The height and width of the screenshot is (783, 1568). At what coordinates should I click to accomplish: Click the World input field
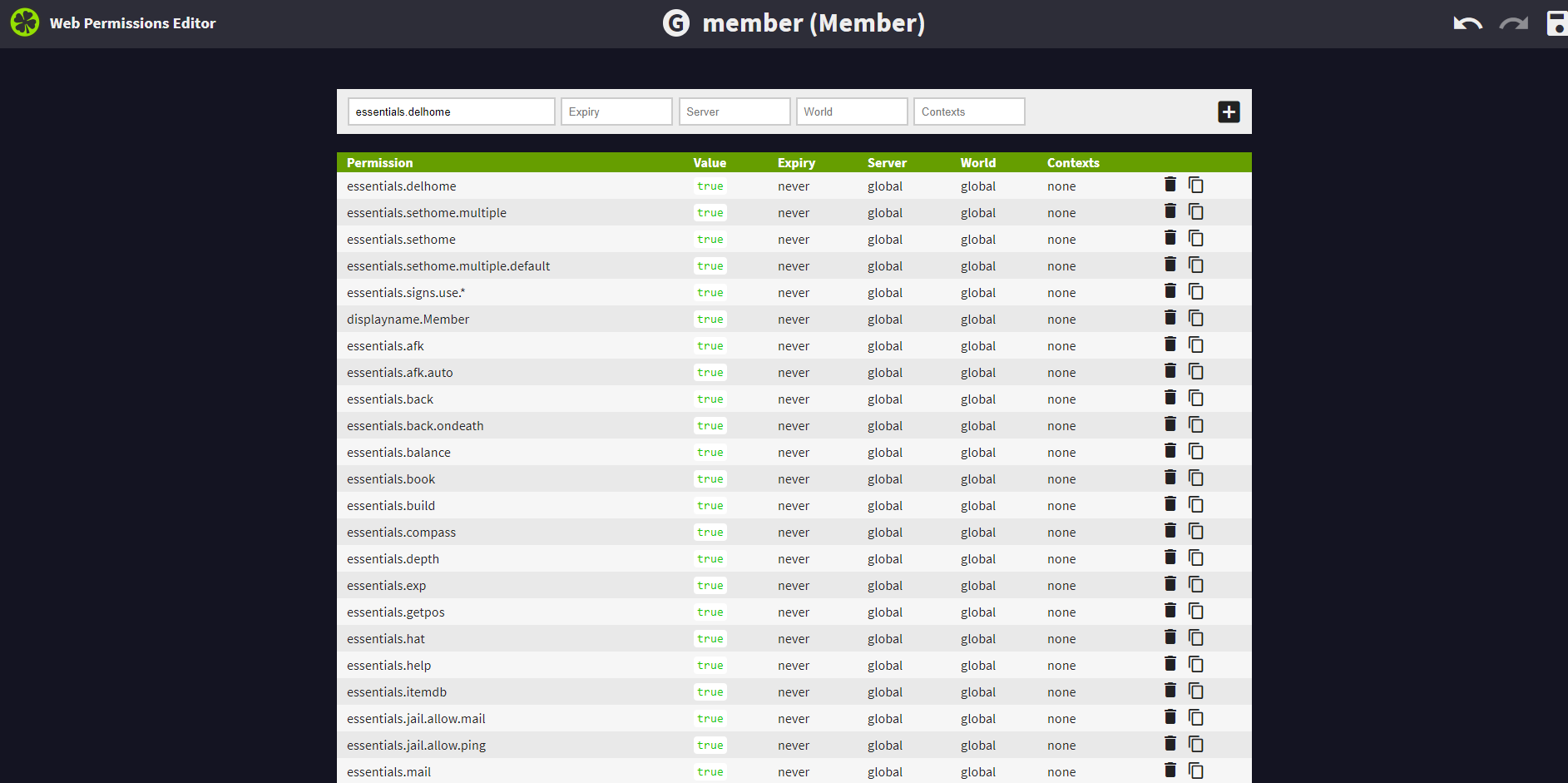tap(852, 112)
